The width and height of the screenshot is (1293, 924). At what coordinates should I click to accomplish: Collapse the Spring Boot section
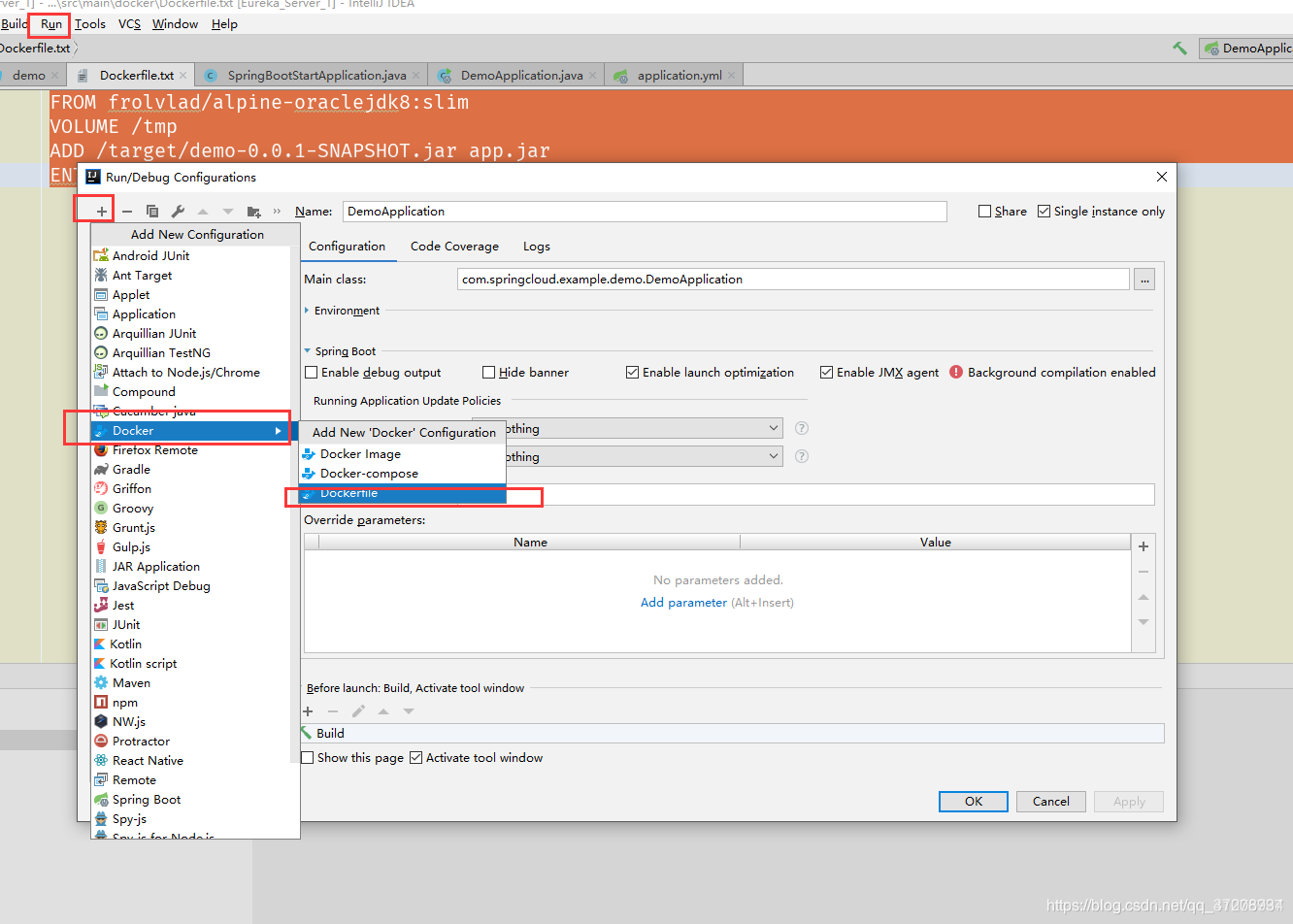click(x=308, y=351)
